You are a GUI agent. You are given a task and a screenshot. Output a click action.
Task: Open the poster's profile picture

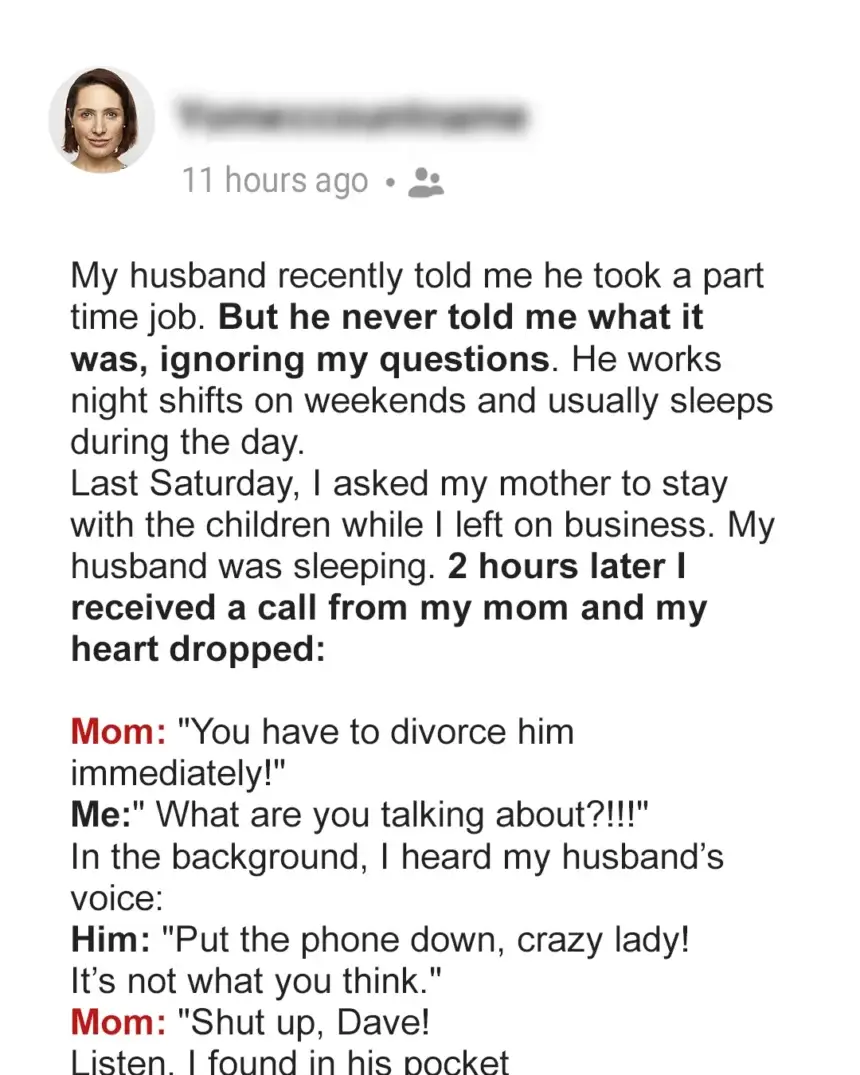click(101, 120)
